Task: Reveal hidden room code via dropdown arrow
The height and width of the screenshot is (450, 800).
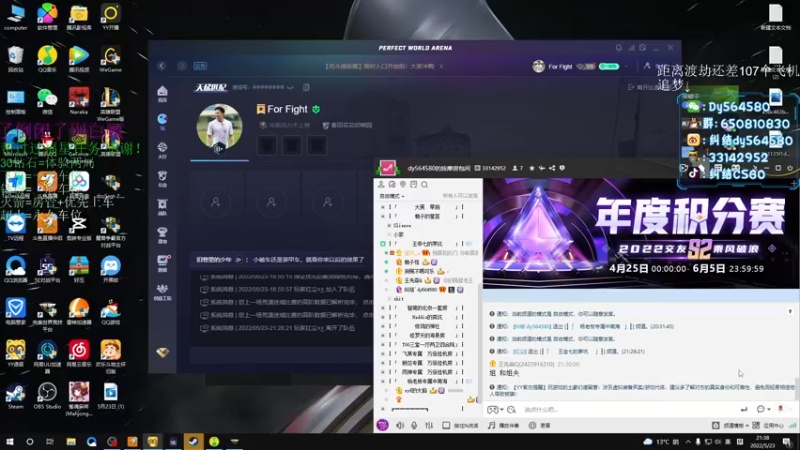Action: click(290, 87)
